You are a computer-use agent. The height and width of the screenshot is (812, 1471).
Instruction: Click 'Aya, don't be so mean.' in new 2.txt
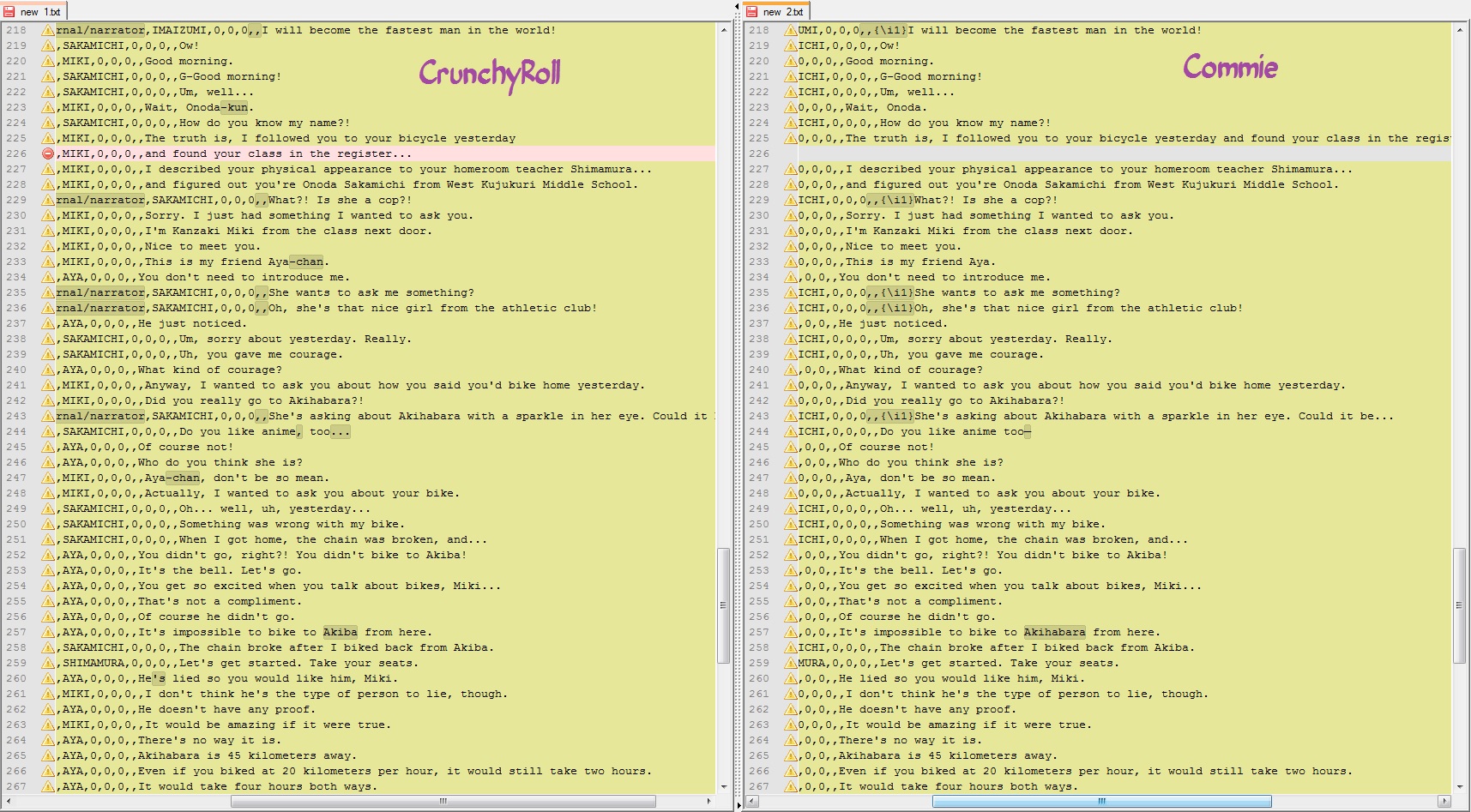tap(921, 478)
